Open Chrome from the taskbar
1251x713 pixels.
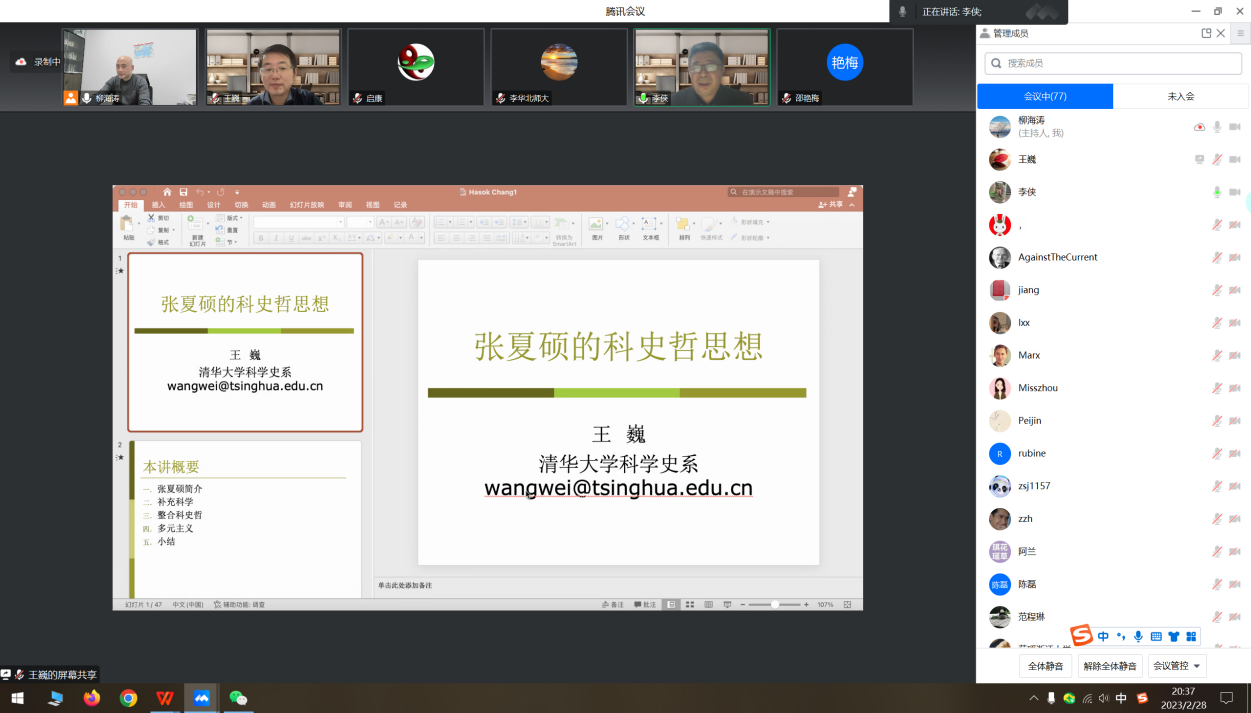(128, 698)
